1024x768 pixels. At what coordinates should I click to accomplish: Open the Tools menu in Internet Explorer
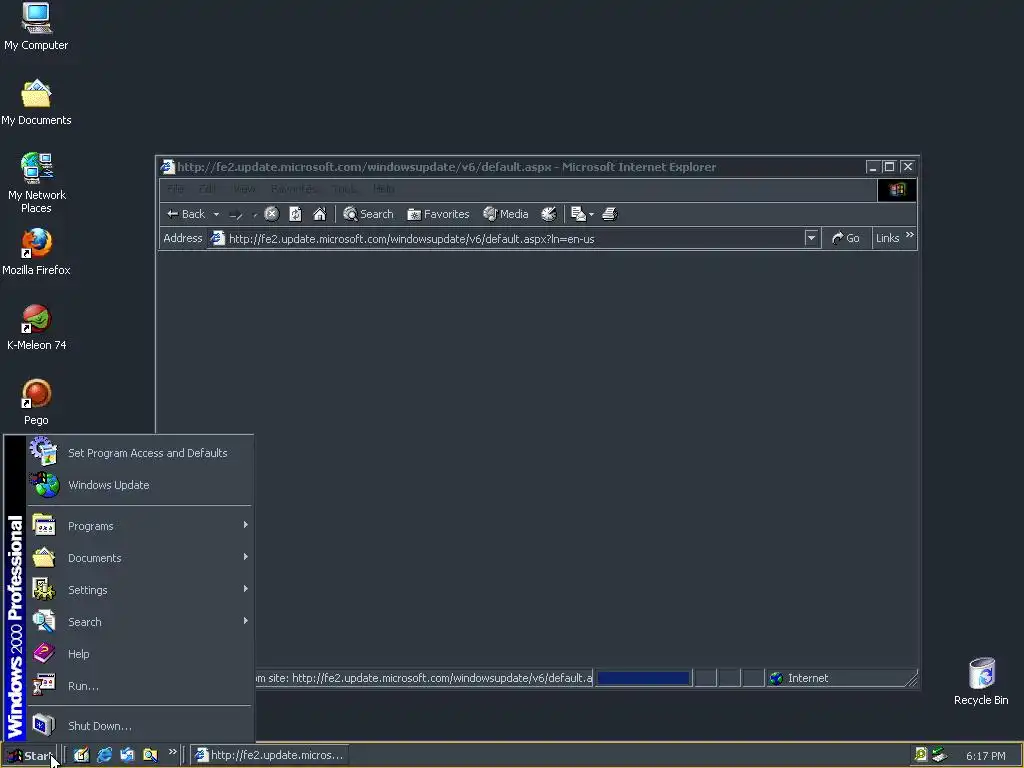click(344, 189)
